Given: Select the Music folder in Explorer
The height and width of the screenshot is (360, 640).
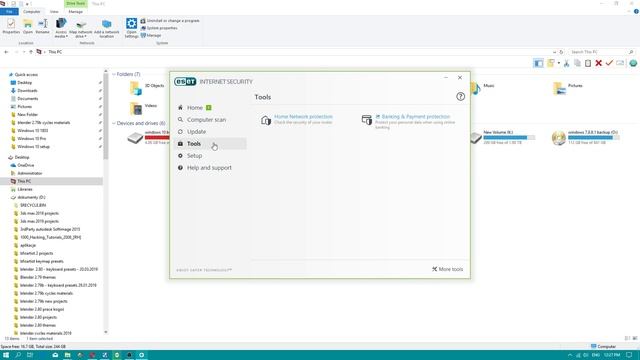Looking at the screenshot, I should [x=483, y=87].
